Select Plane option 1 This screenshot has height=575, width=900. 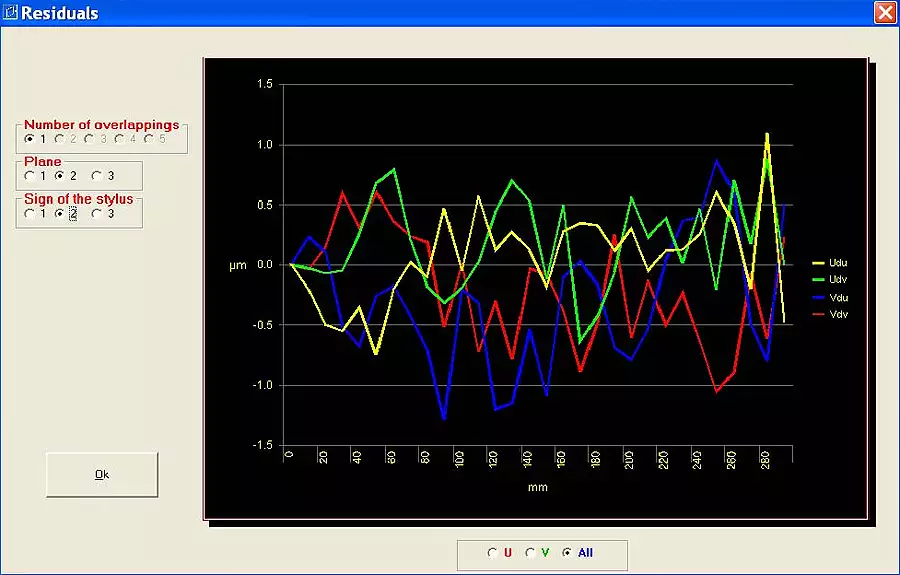coord(30,176)
